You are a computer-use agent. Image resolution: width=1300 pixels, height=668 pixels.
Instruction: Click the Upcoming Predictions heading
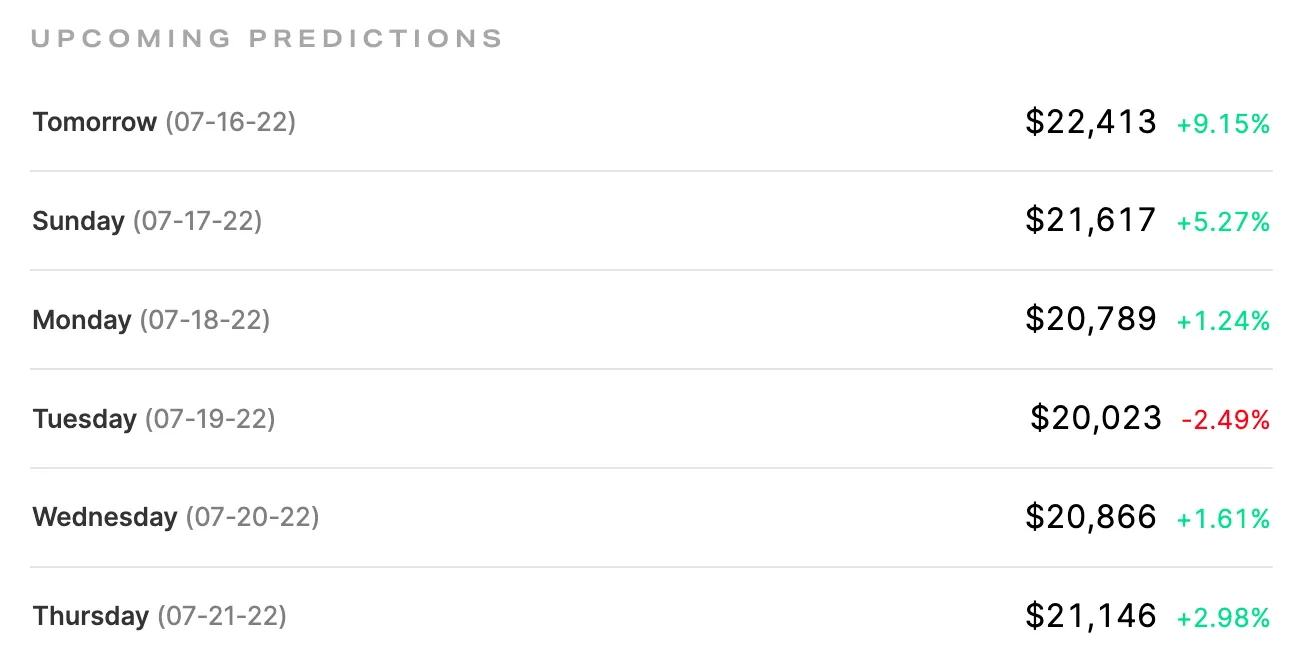[267, 39]
